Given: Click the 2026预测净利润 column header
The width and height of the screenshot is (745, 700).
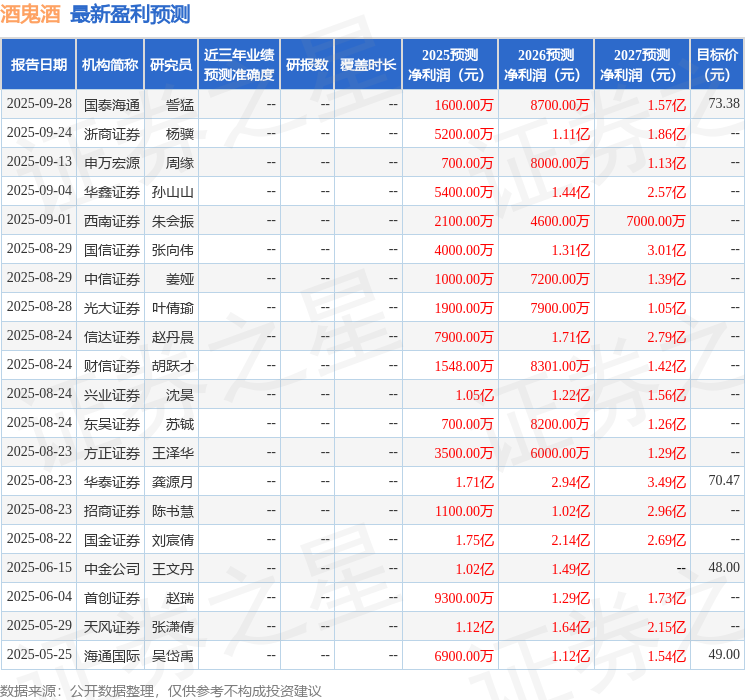Looking at the screenshot, I should click(546, 64).
